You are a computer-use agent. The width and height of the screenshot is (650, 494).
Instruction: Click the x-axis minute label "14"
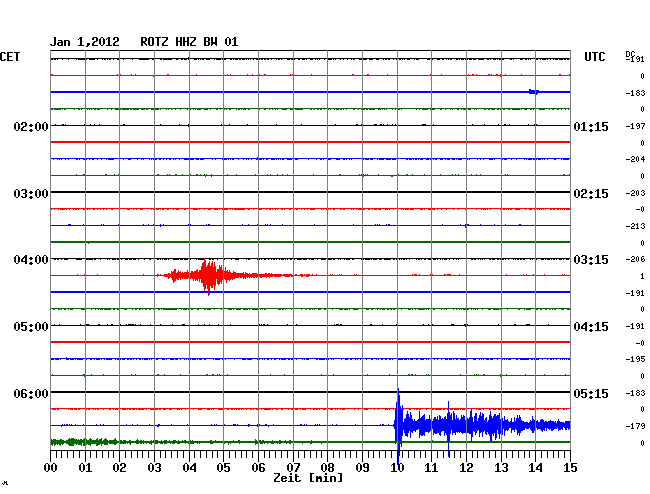pyautogui.click(x=536, y=468)
